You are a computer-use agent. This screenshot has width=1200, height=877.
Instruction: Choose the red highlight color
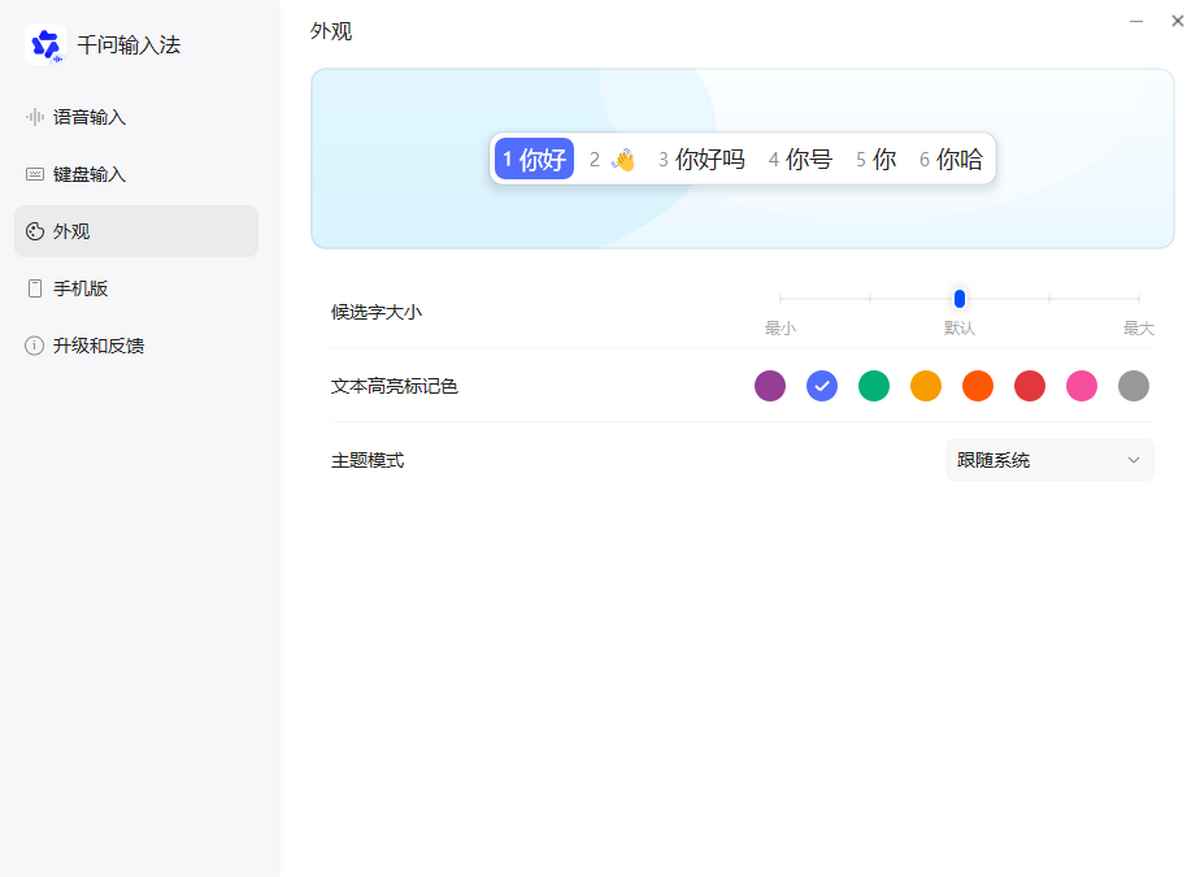pos(1030,385)
